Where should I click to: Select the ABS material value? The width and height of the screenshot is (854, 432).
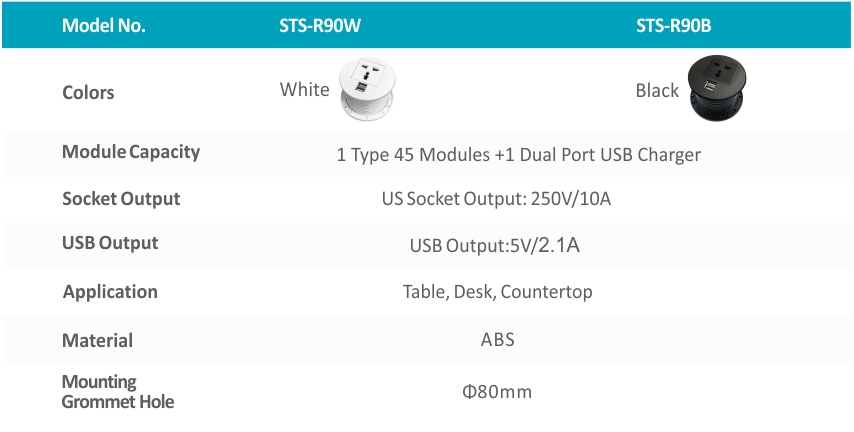[x=497, y=340]
